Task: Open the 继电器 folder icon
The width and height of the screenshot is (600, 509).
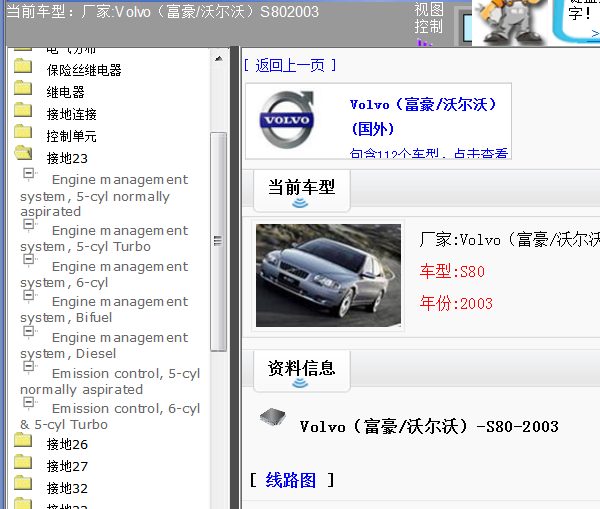Action: [x=23, y=88]
